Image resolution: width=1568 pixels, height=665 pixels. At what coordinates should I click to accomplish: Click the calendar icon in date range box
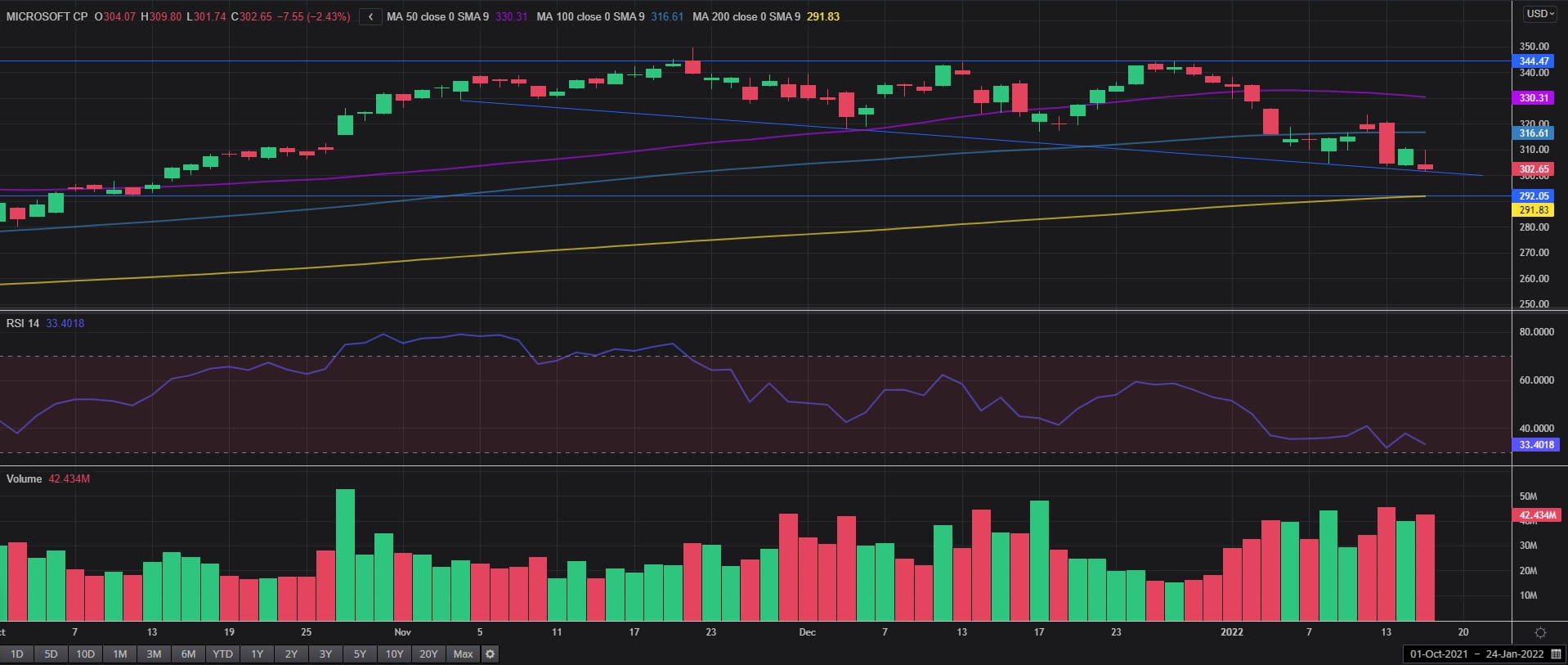[x=1556, y=654]
